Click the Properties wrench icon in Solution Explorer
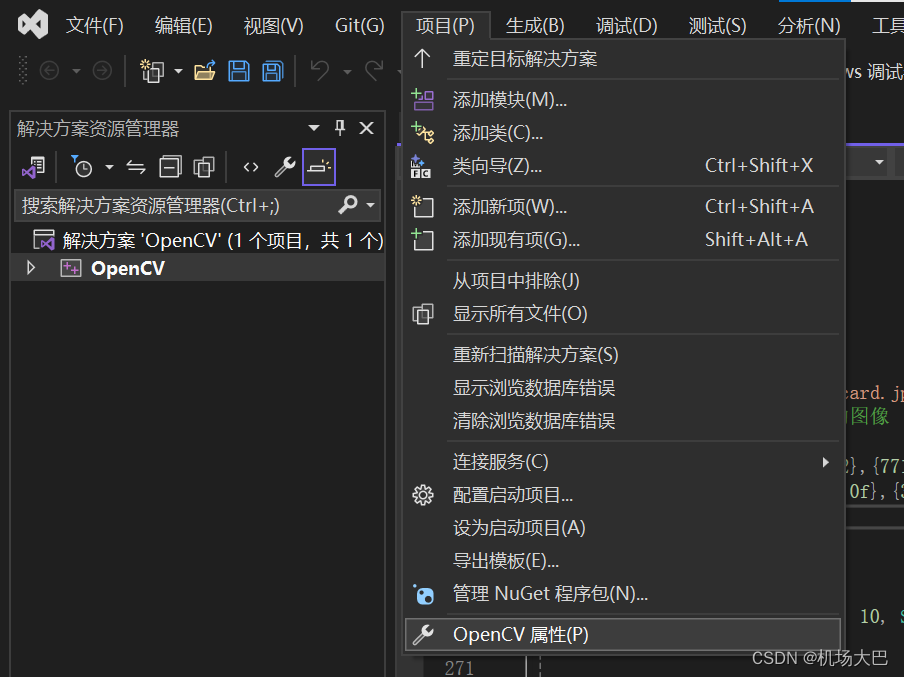 285,166
